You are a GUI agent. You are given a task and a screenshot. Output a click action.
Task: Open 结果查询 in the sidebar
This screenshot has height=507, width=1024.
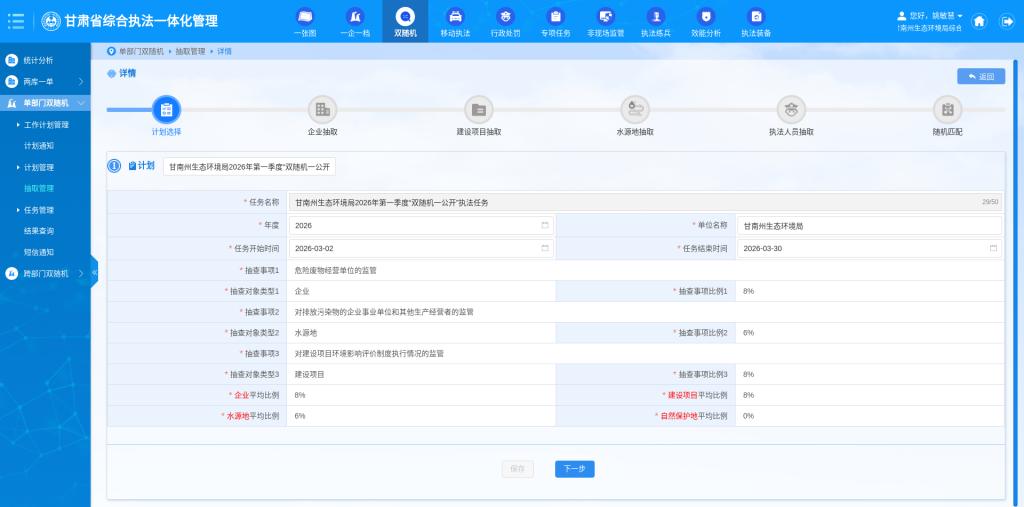pyautogui.click(x=39, y=231)
